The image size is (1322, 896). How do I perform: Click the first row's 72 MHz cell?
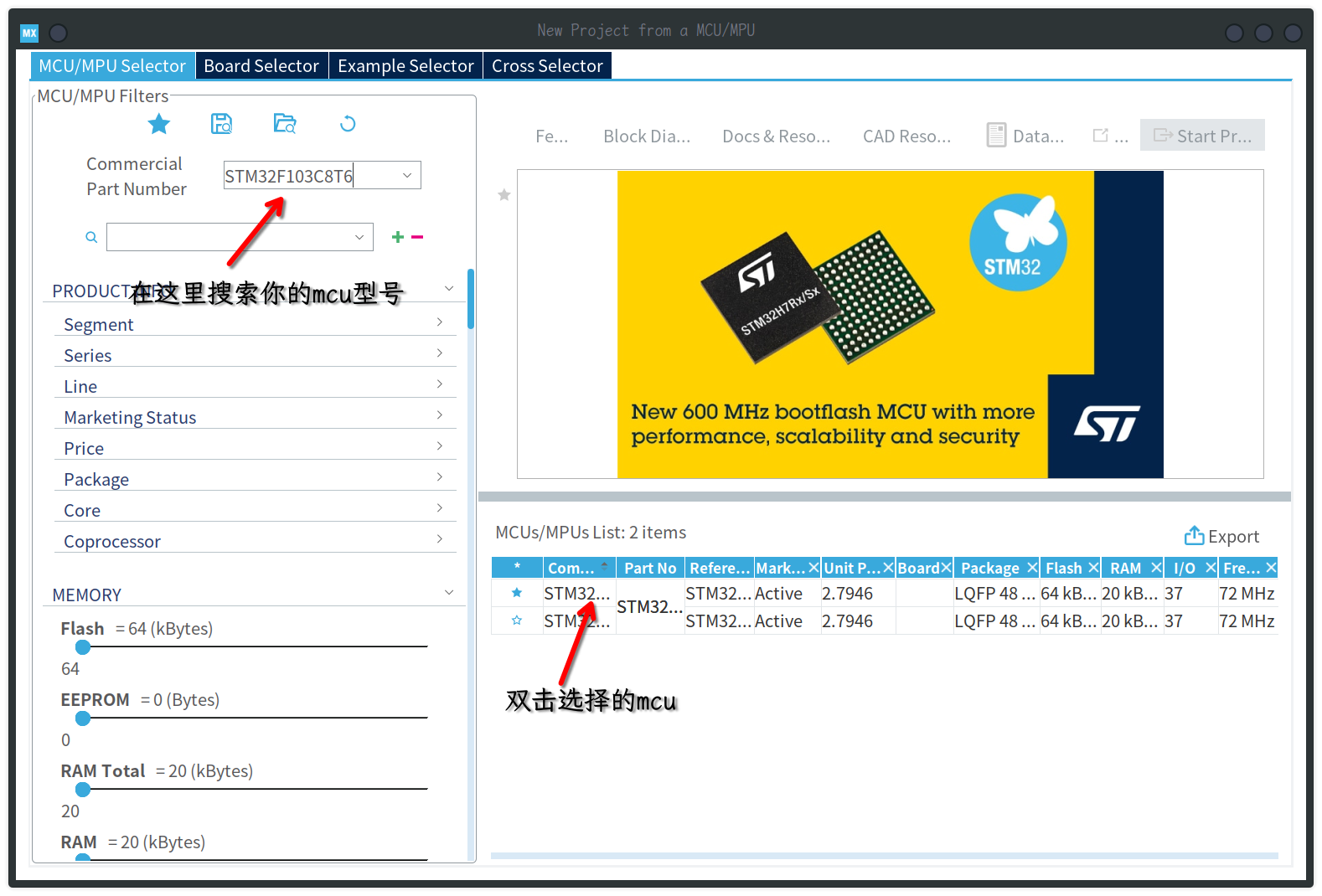pos(1247,593)
